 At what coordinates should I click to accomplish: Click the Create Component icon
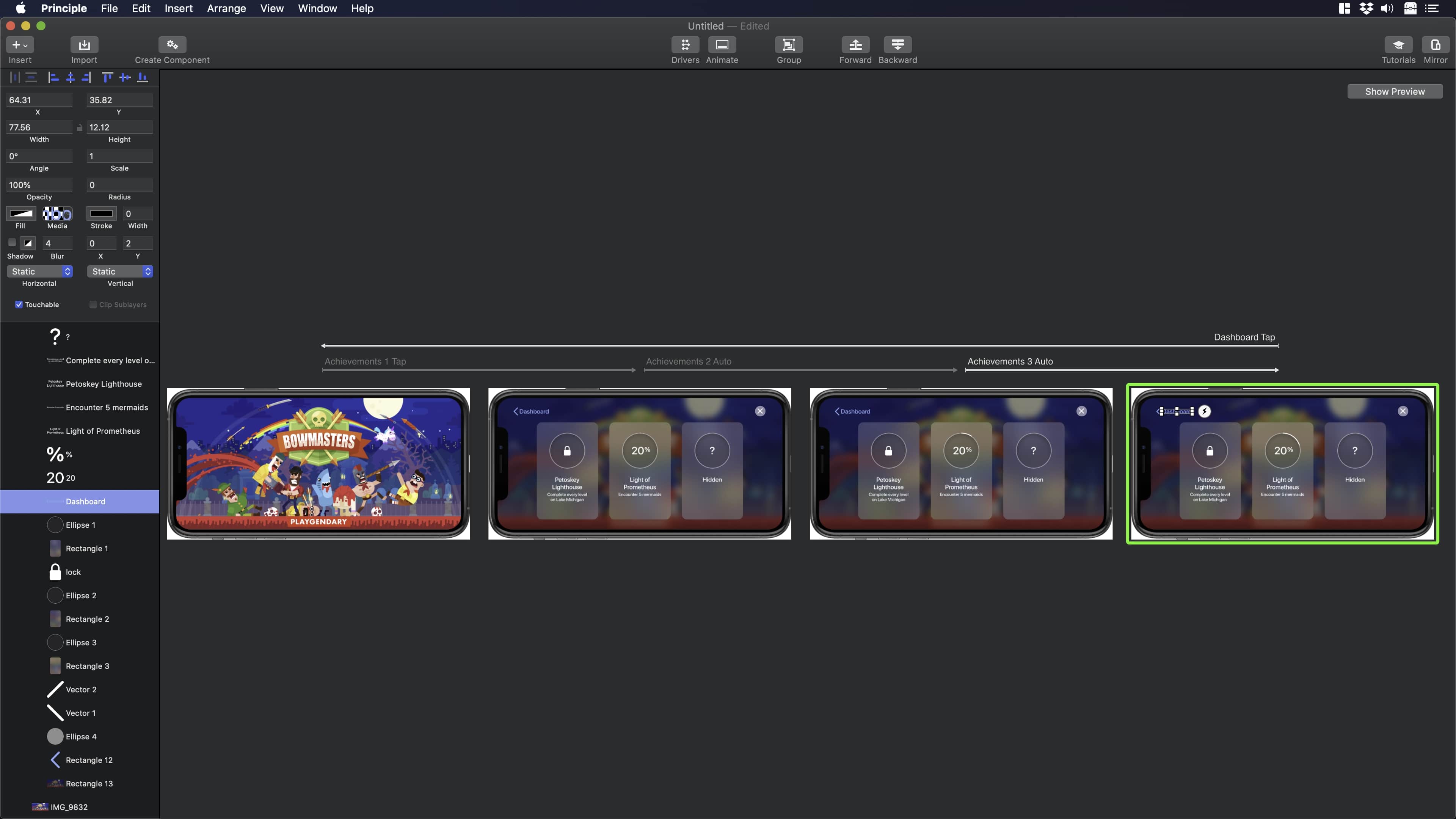[x=172, y=45]
